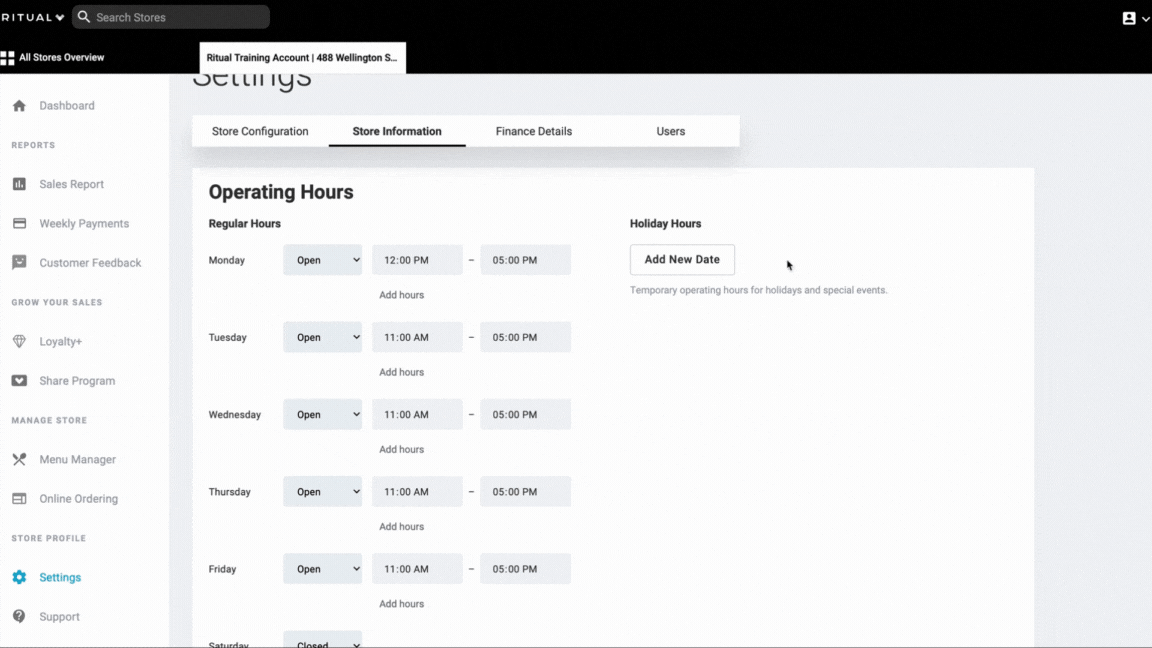
Task: Open the user account icon menu
Action: 1135,18
